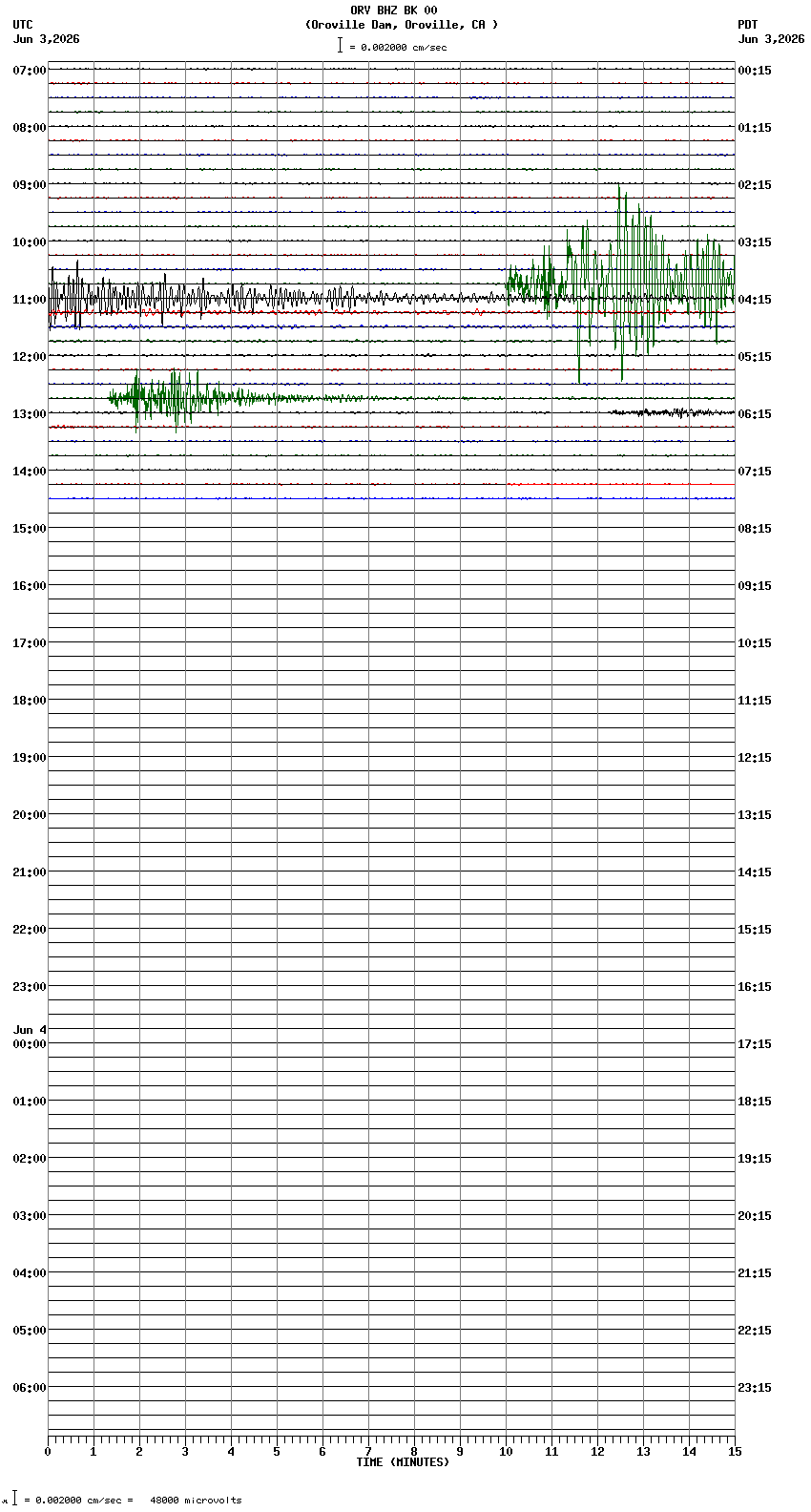Click the '23:15' PDT row label
Screen dimensions: 811x1512
click(x=755, y=1388)
